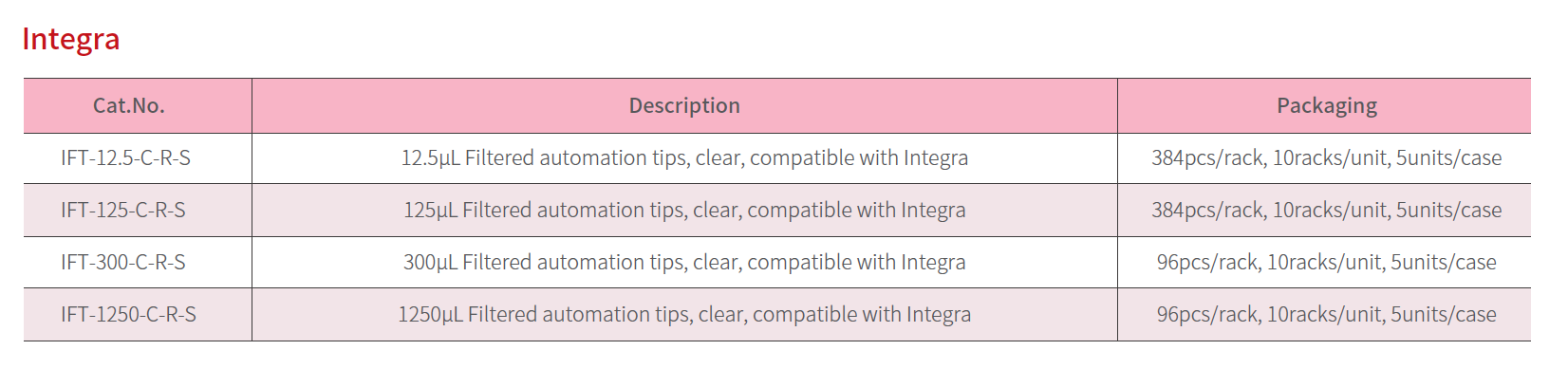
Task: Select catalog number IFT-125-C-R-S
Action: 123,211
